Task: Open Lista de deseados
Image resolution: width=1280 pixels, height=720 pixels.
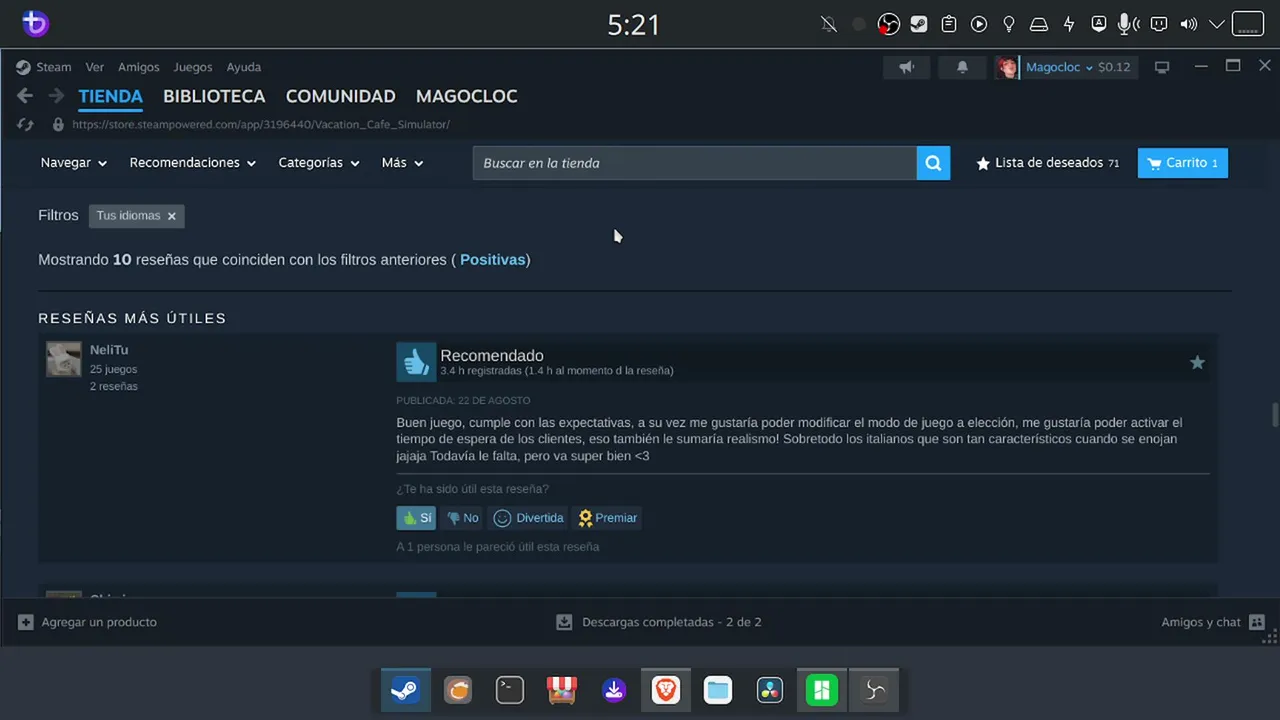Action: 1048,163
